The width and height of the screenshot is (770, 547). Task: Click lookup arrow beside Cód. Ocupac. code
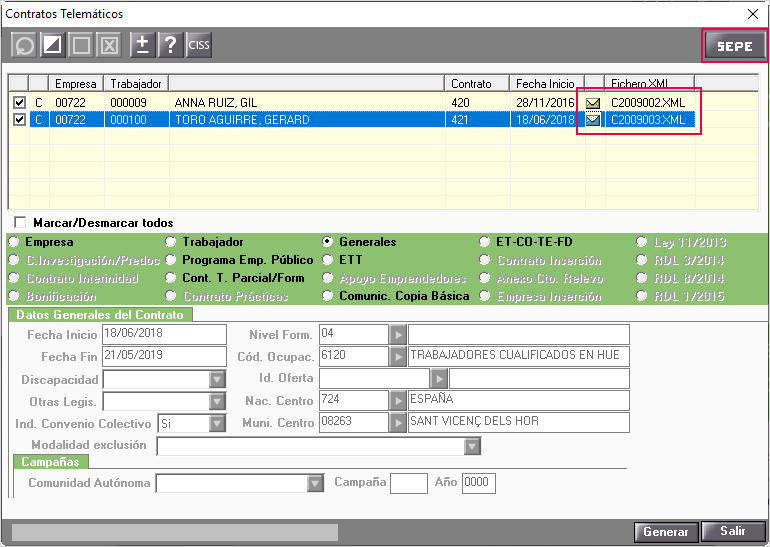coord(397,357)
